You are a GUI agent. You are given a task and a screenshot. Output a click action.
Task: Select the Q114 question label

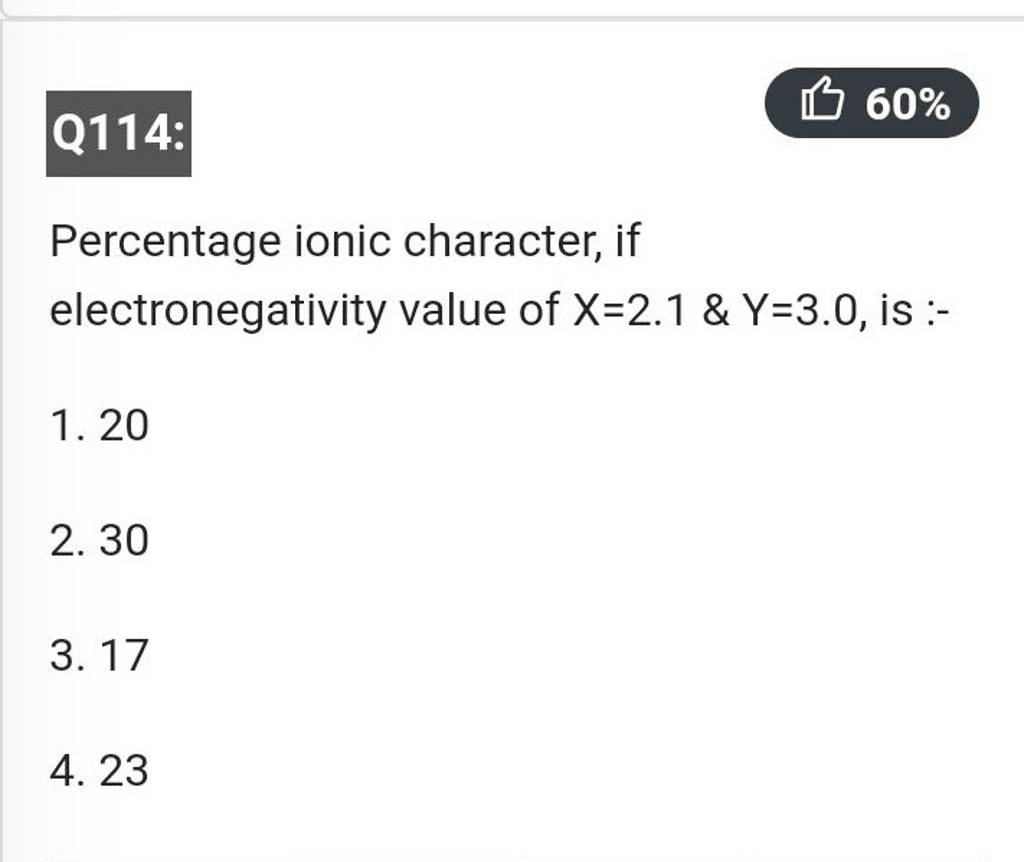coord(118,131)
